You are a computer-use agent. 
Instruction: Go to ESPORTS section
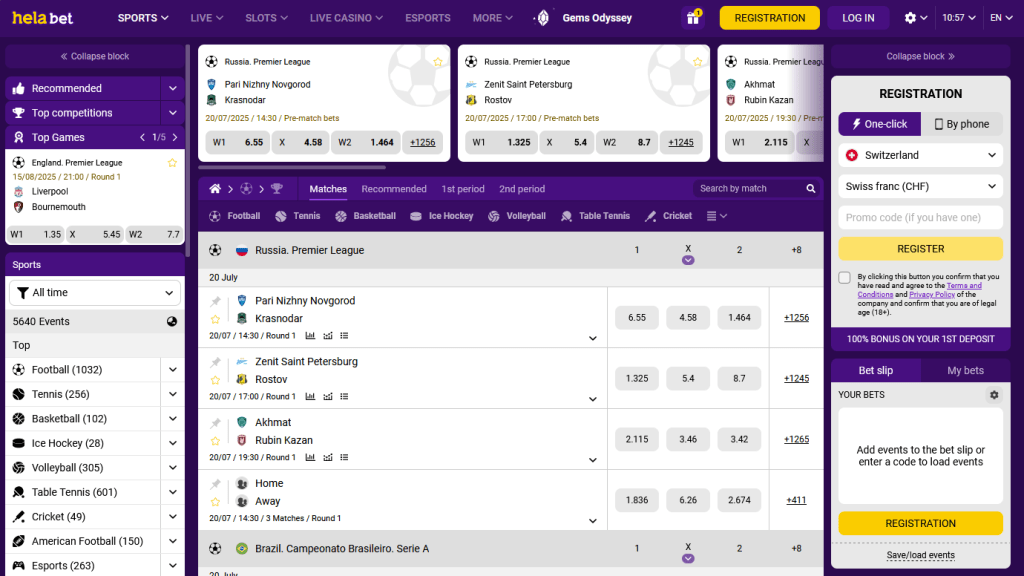(x=428, y=18)
